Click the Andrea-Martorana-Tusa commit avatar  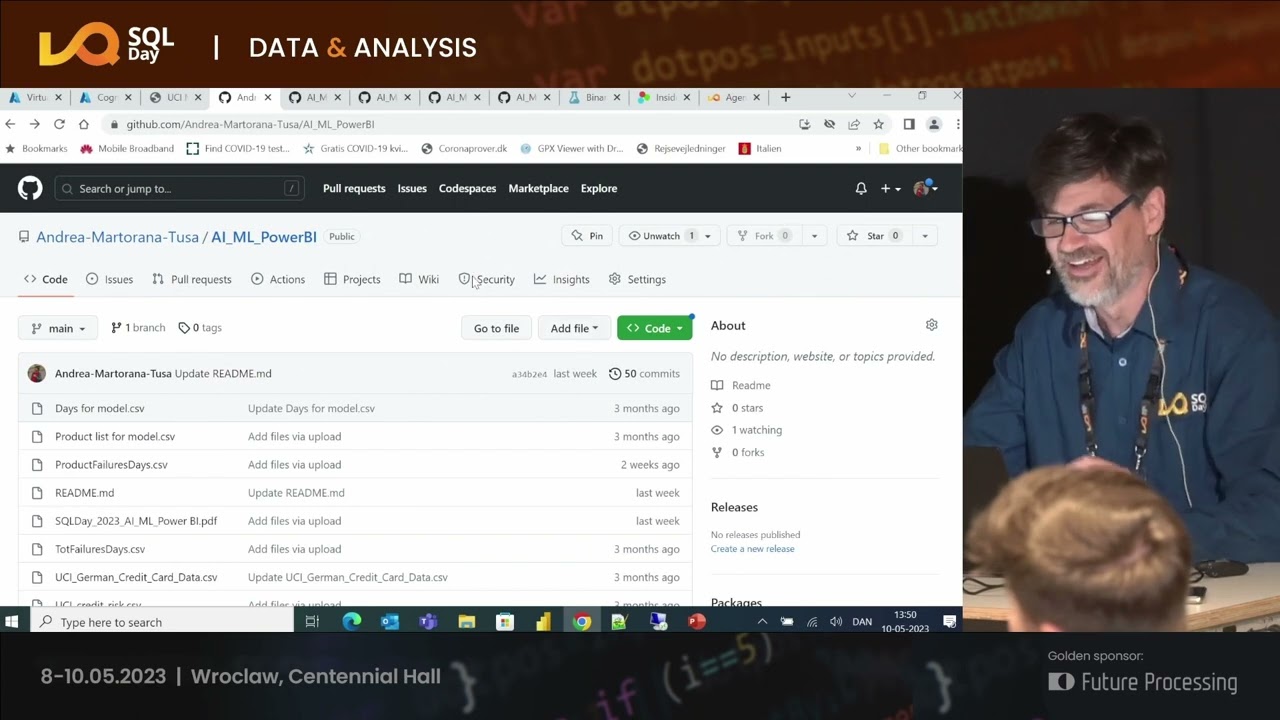click(x=37, y=373)
